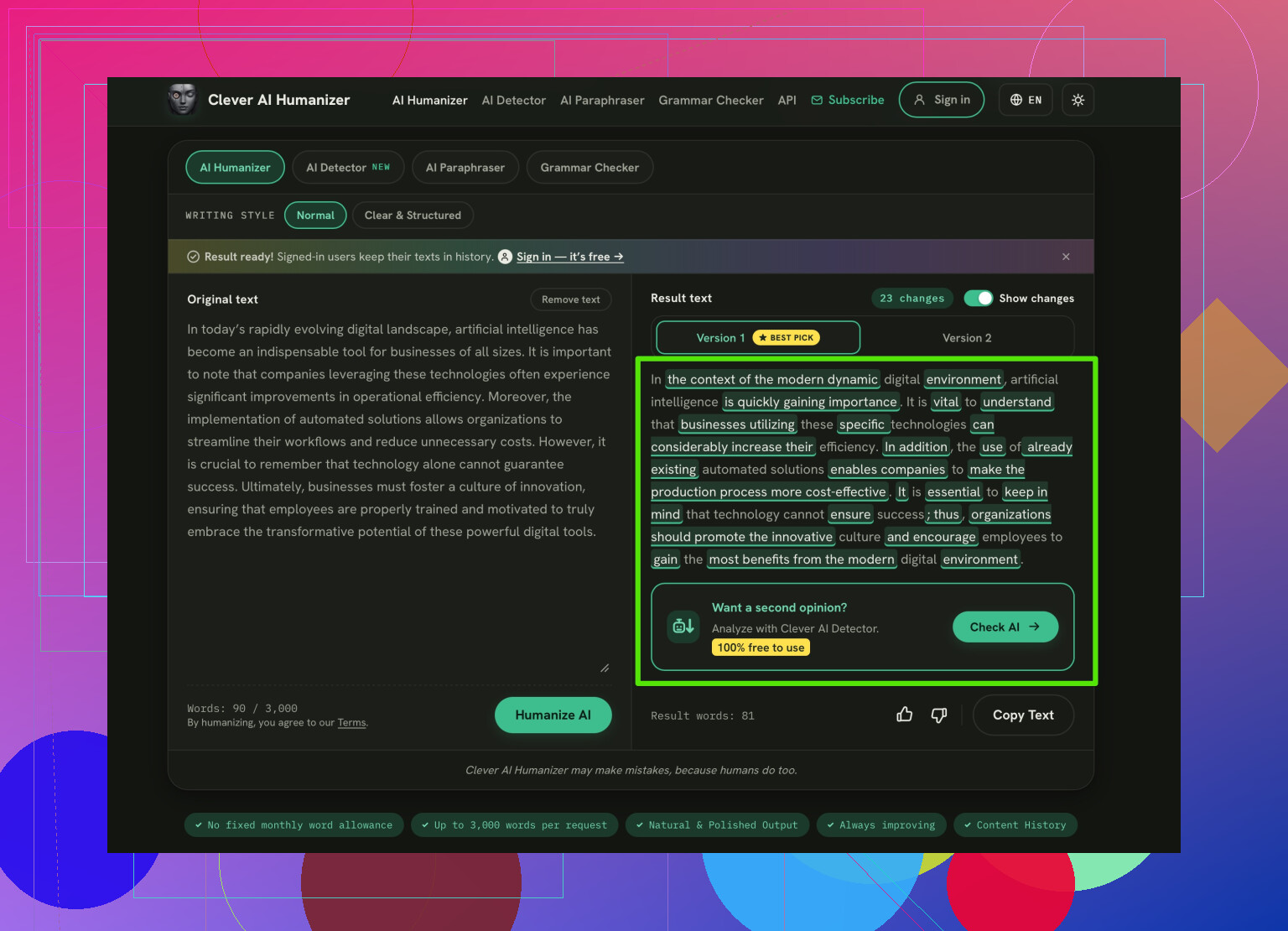Open API from the top navigation
1288x931 pixels.
click(x=787, y=100)
